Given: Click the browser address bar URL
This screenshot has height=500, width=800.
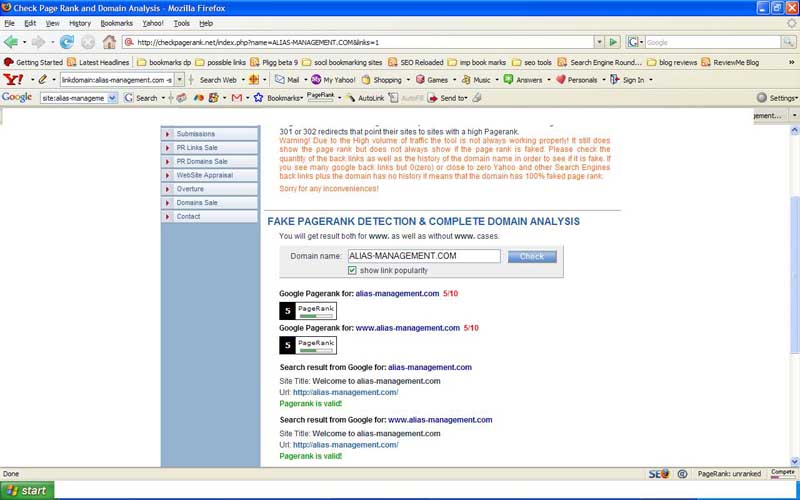Looking at the screenshot, I should coord(360,42).
